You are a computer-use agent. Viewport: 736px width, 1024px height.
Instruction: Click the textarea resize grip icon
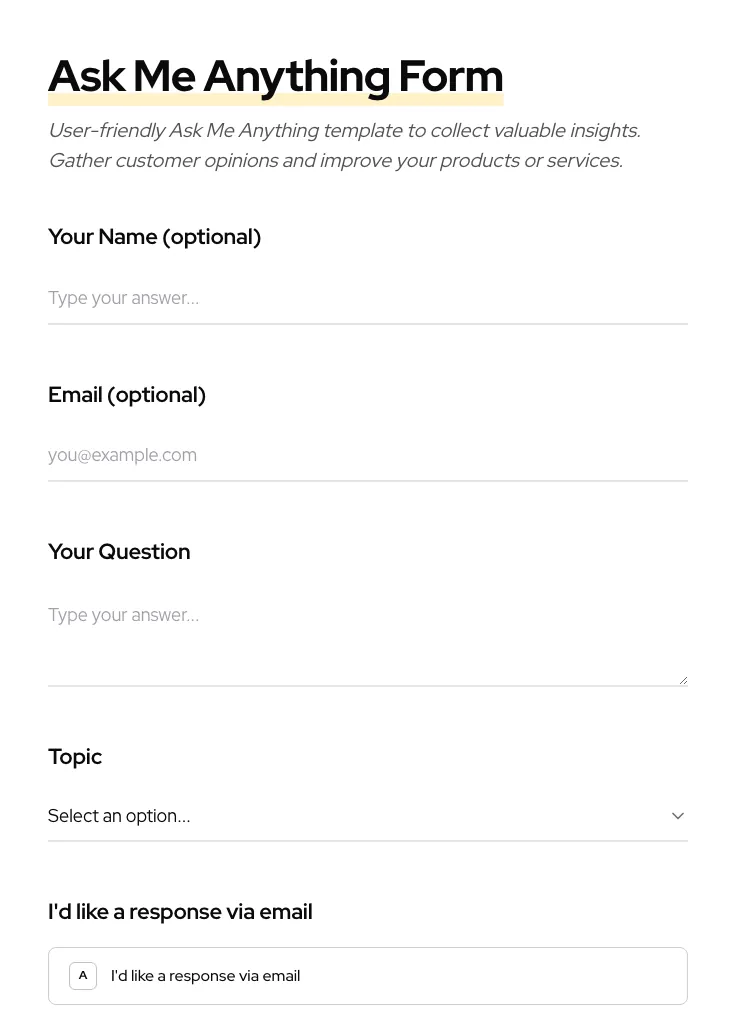click(683, 678)
